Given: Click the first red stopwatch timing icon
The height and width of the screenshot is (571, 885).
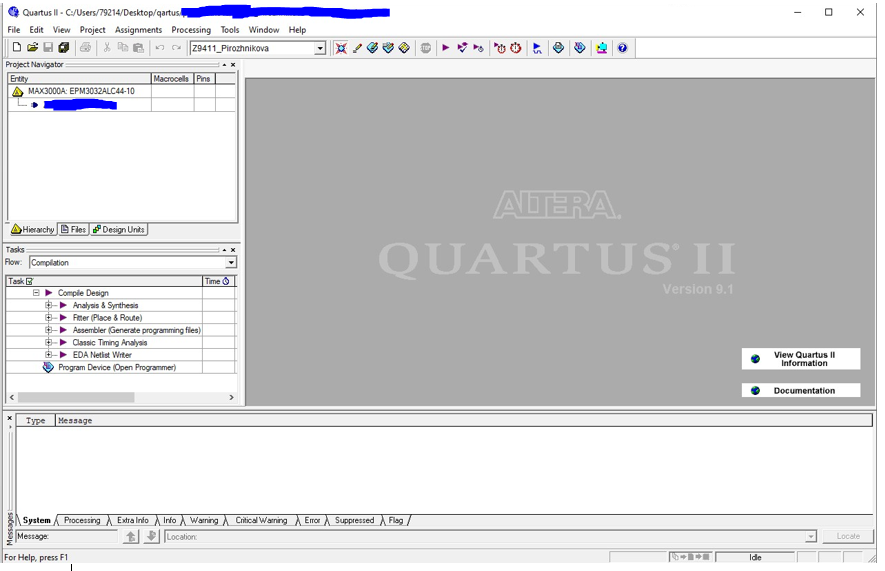Looking at the screenshot, I should point(500,48).
